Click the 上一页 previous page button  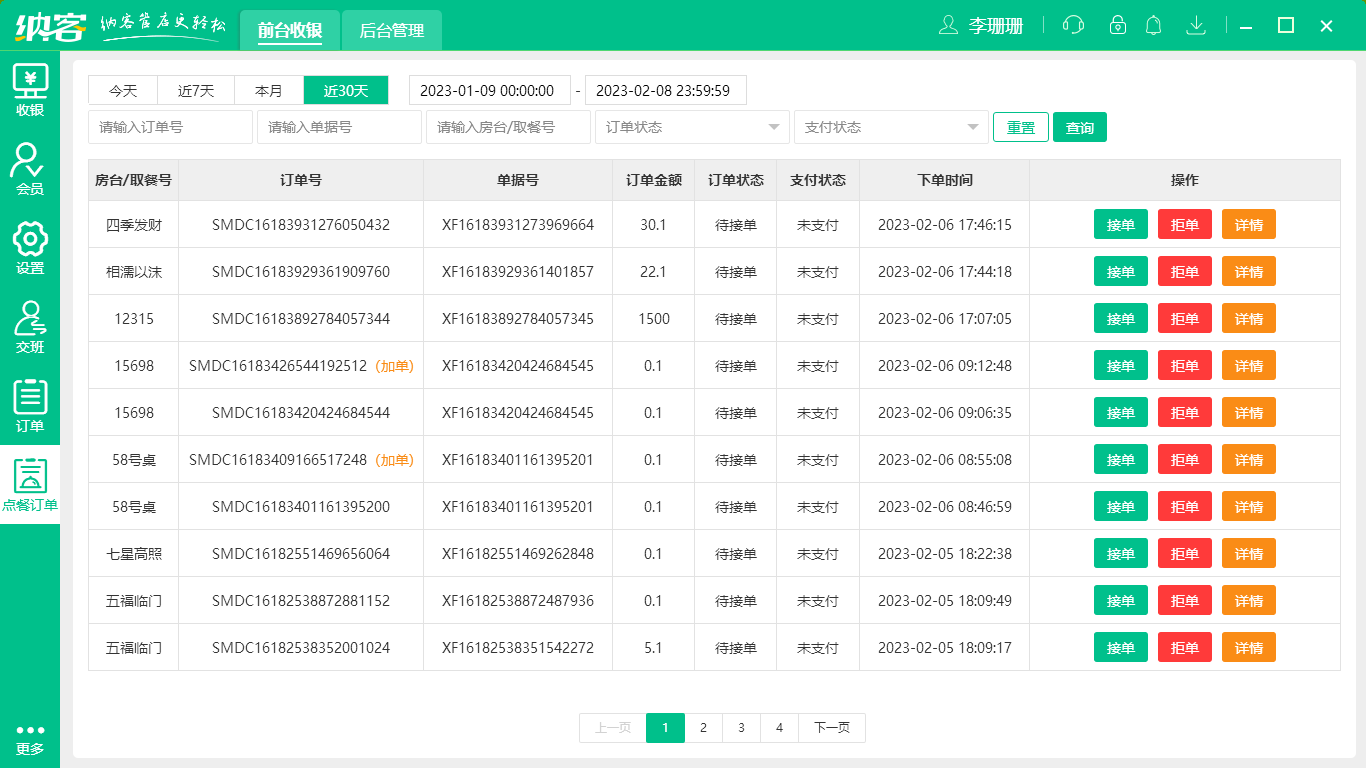[x=613, y=728]
